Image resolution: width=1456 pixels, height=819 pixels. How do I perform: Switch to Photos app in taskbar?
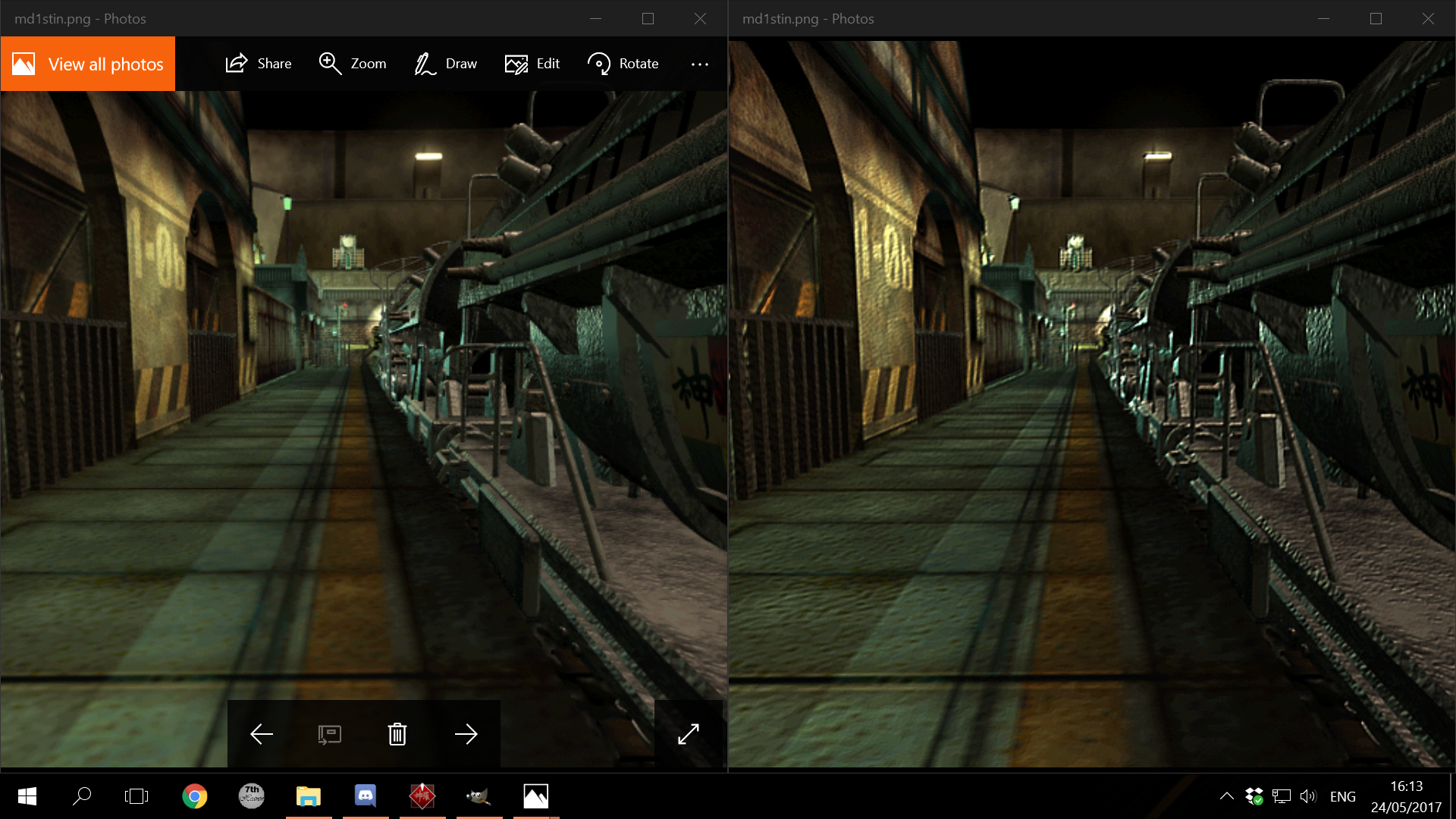tap(536, 796)
